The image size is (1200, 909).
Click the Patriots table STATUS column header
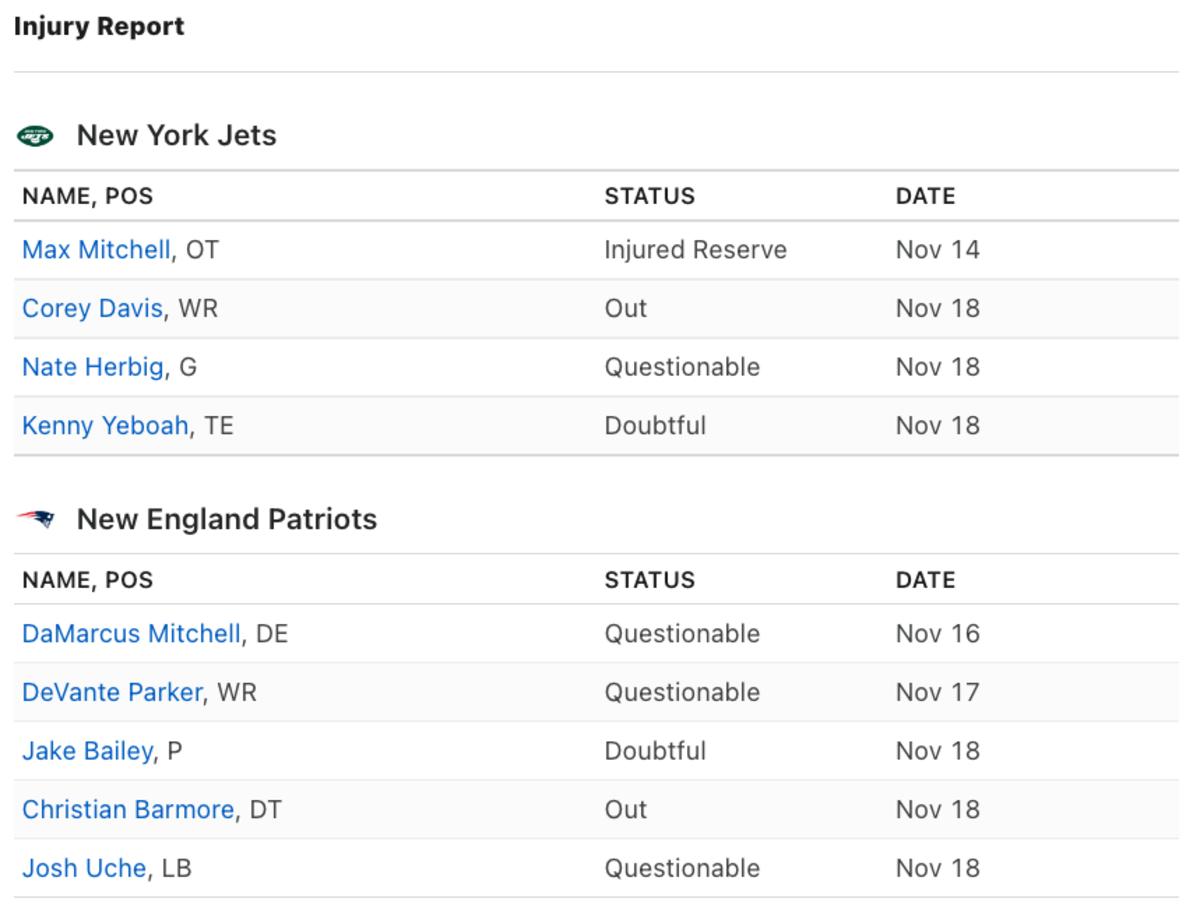click(649, 580)
